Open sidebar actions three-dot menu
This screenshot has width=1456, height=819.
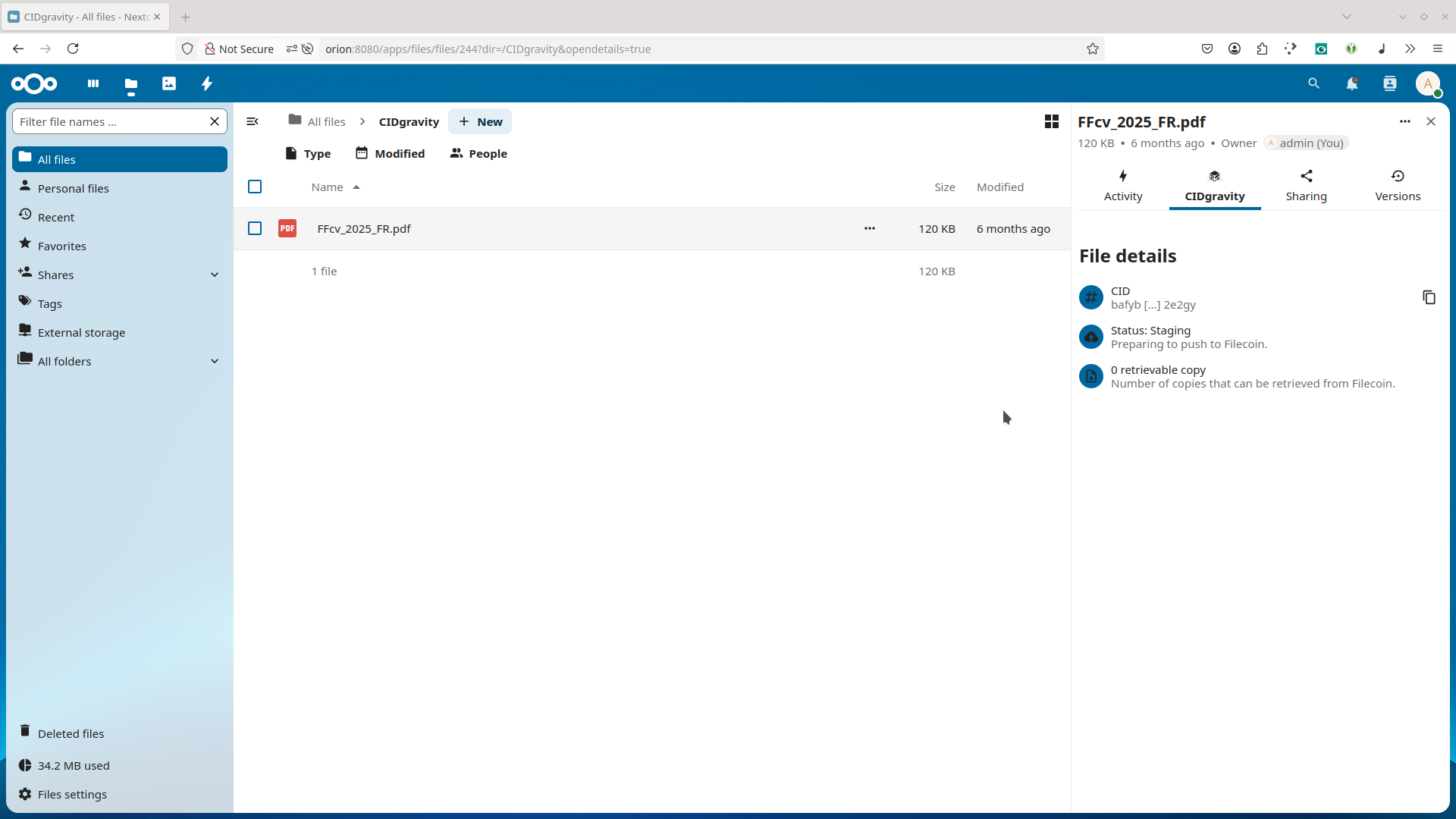(1405, 121)
